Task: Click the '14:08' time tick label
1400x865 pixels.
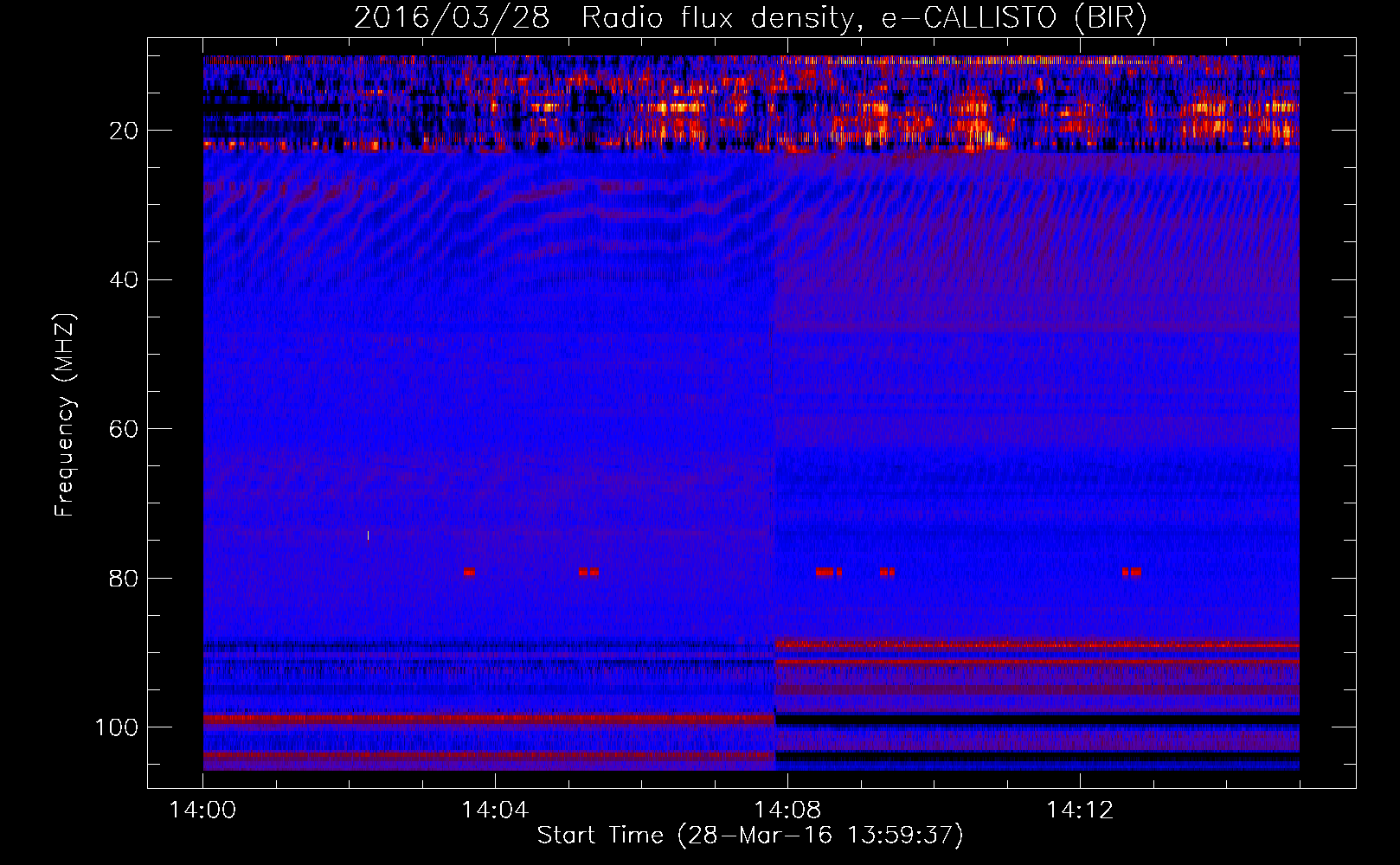Action: click(787, 811)
